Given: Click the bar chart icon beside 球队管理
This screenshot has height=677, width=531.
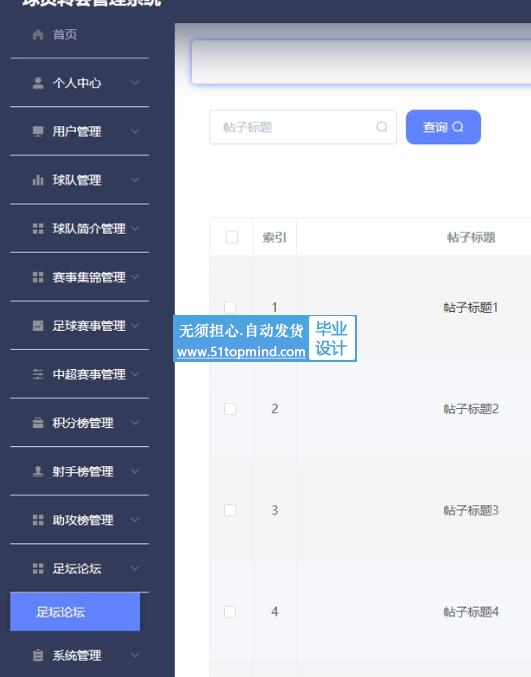Looking at the screenshot, I should (38, 180).
